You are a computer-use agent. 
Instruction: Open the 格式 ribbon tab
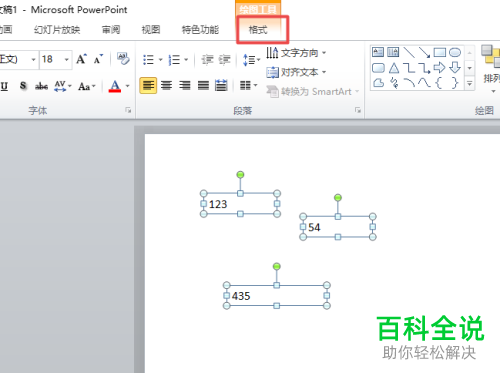pos(258,30)
